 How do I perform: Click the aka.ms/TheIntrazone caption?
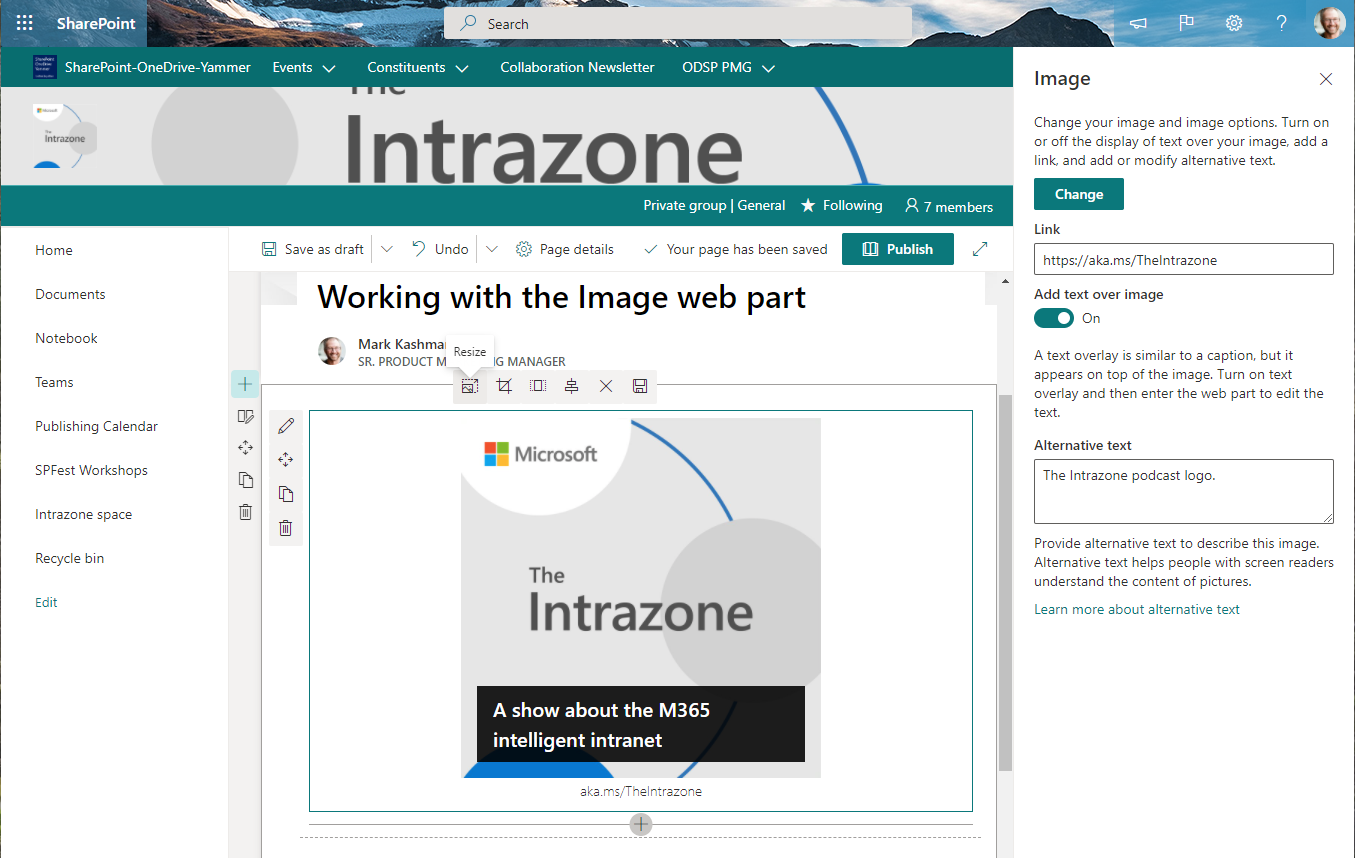coord(641,791)
